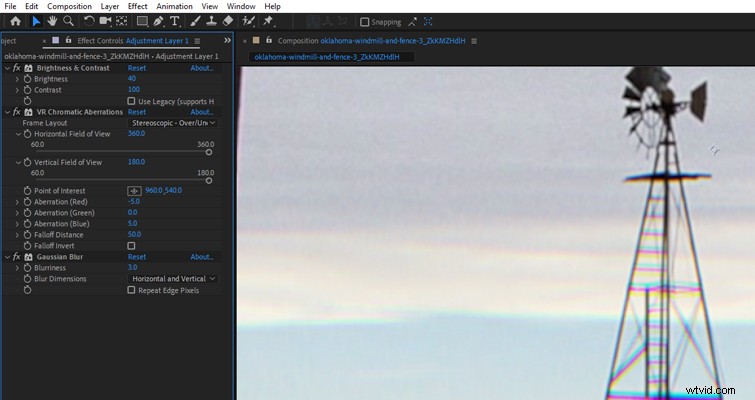Toggle the Brightness & Contrast fx switch
This screenshot has width=755, height=400.
click(x=17, y=68)
